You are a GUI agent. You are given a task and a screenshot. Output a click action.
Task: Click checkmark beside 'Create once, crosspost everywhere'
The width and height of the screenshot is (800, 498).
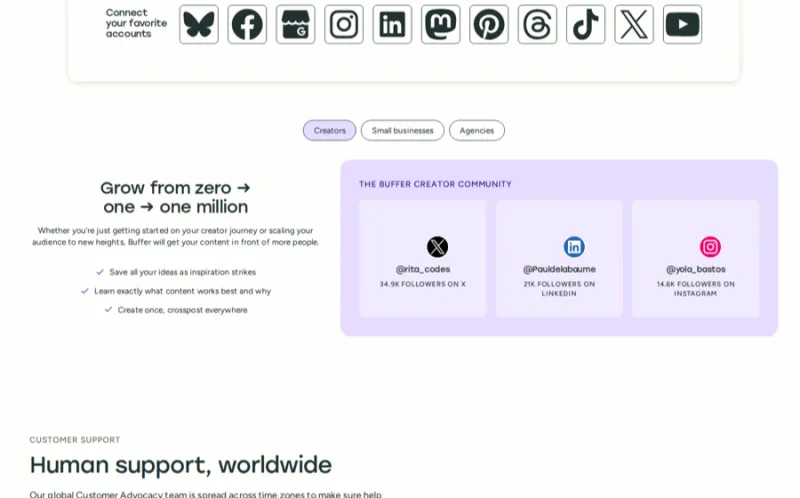click(108, 310)
